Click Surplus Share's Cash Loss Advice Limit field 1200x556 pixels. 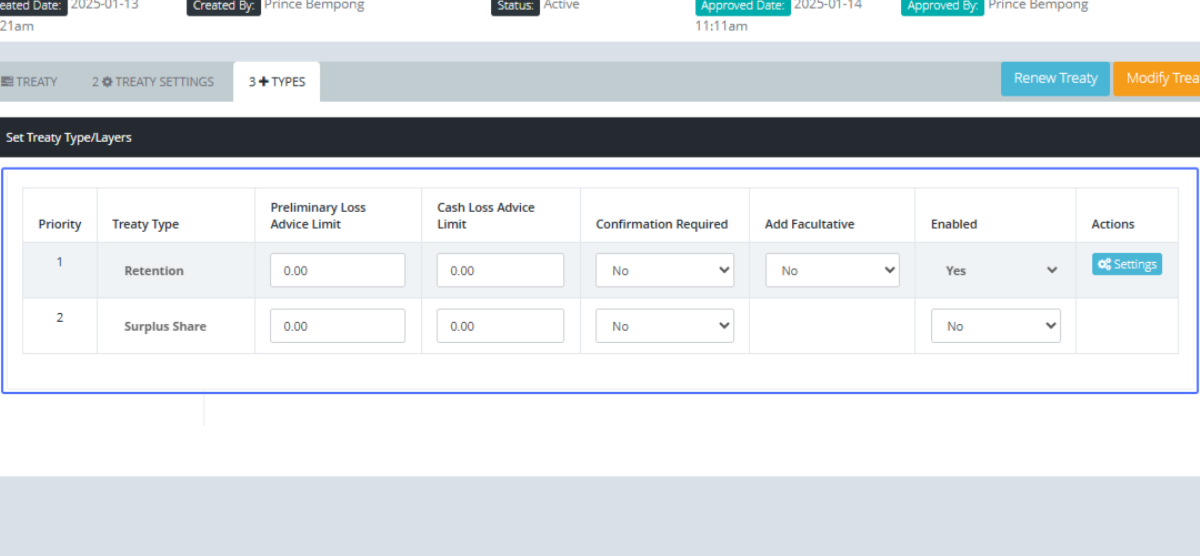(x=500, y=326)
